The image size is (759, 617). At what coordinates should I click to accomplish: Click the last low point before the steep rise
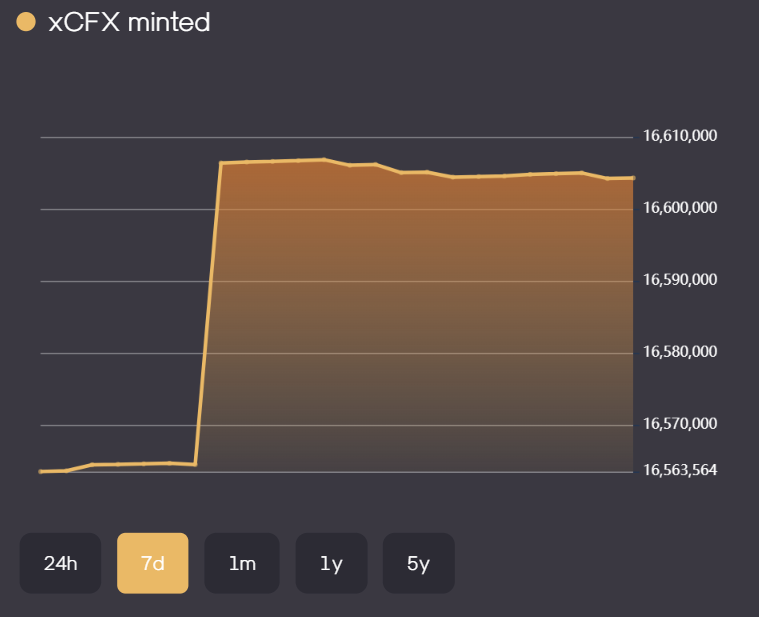tap(195, 465)
